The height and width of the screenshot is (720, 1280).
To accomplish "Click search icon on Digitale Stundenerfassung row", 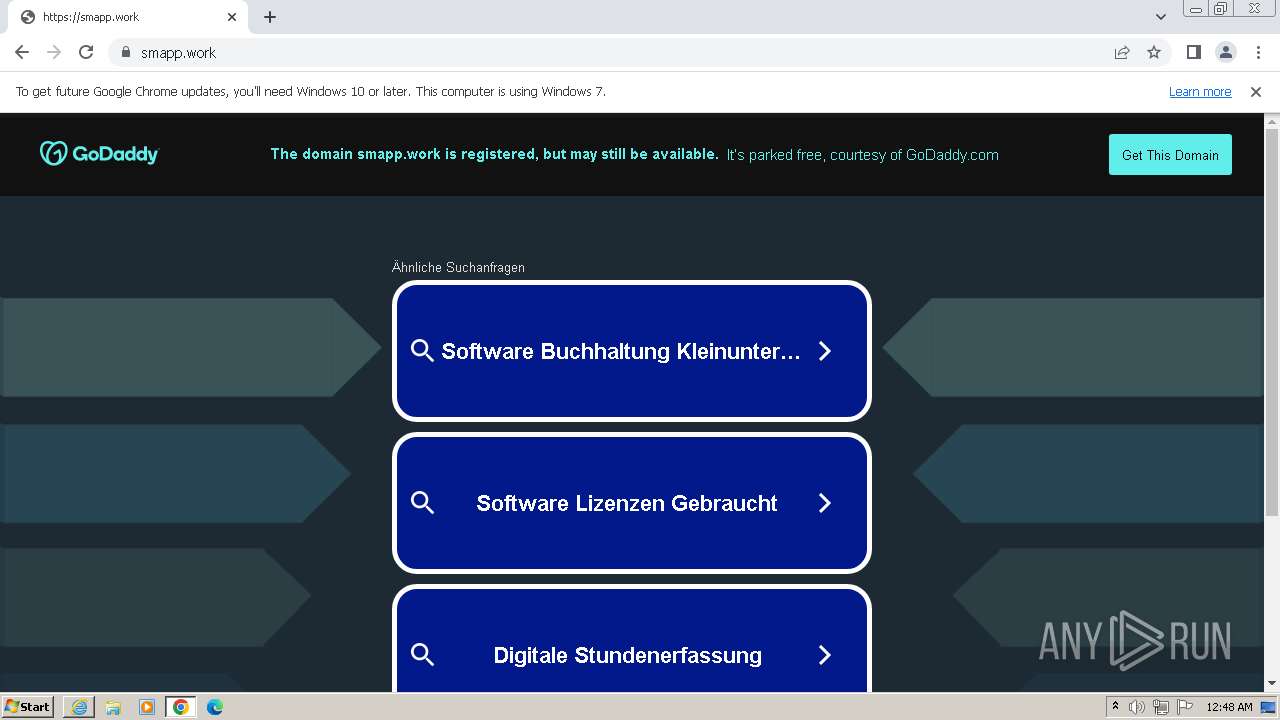I will pyautogui.click(x=422, y=655).
